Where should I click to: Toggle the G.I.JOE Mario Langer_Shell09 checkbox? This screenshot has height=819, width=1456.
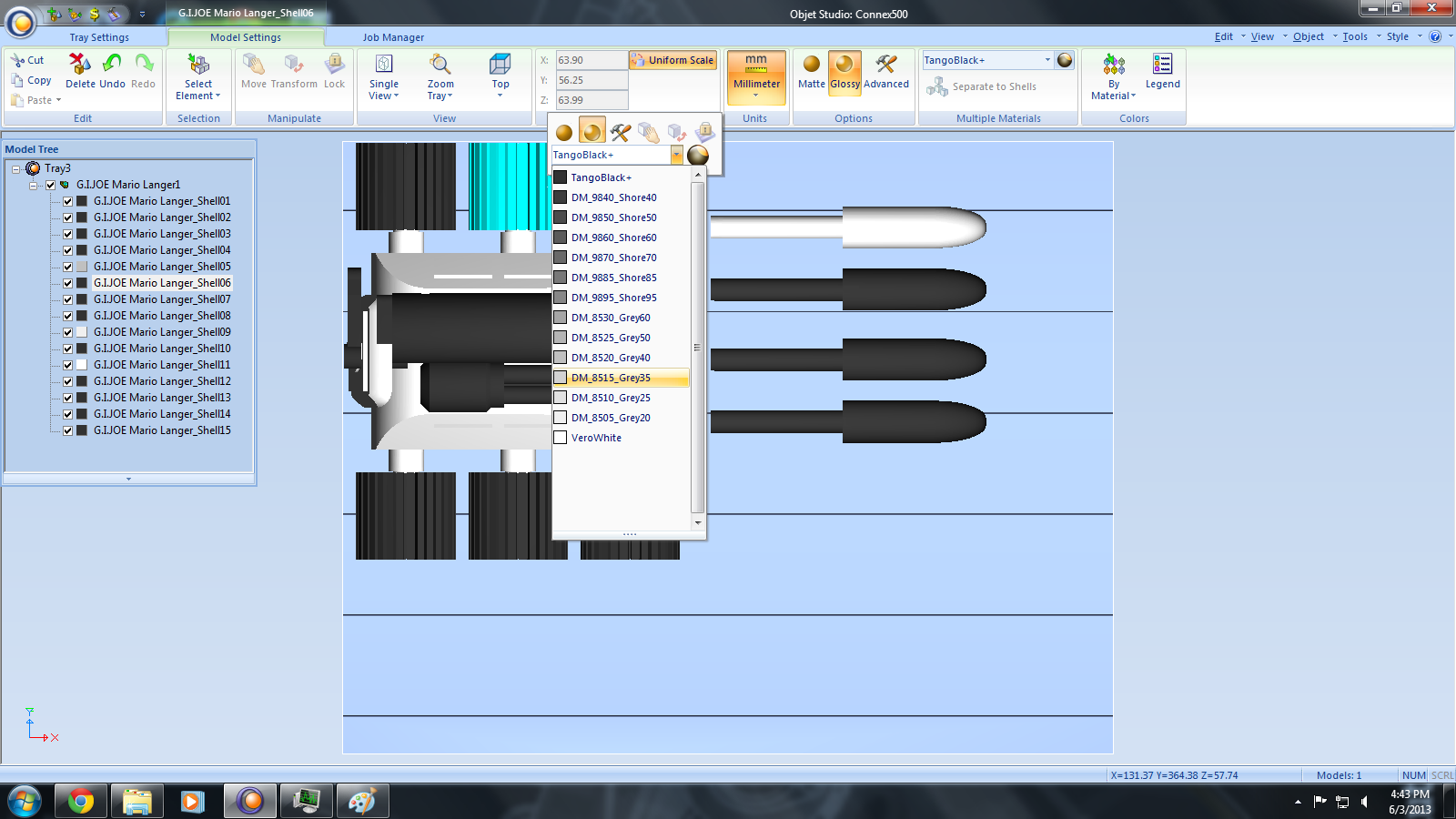tap(67, 332)
